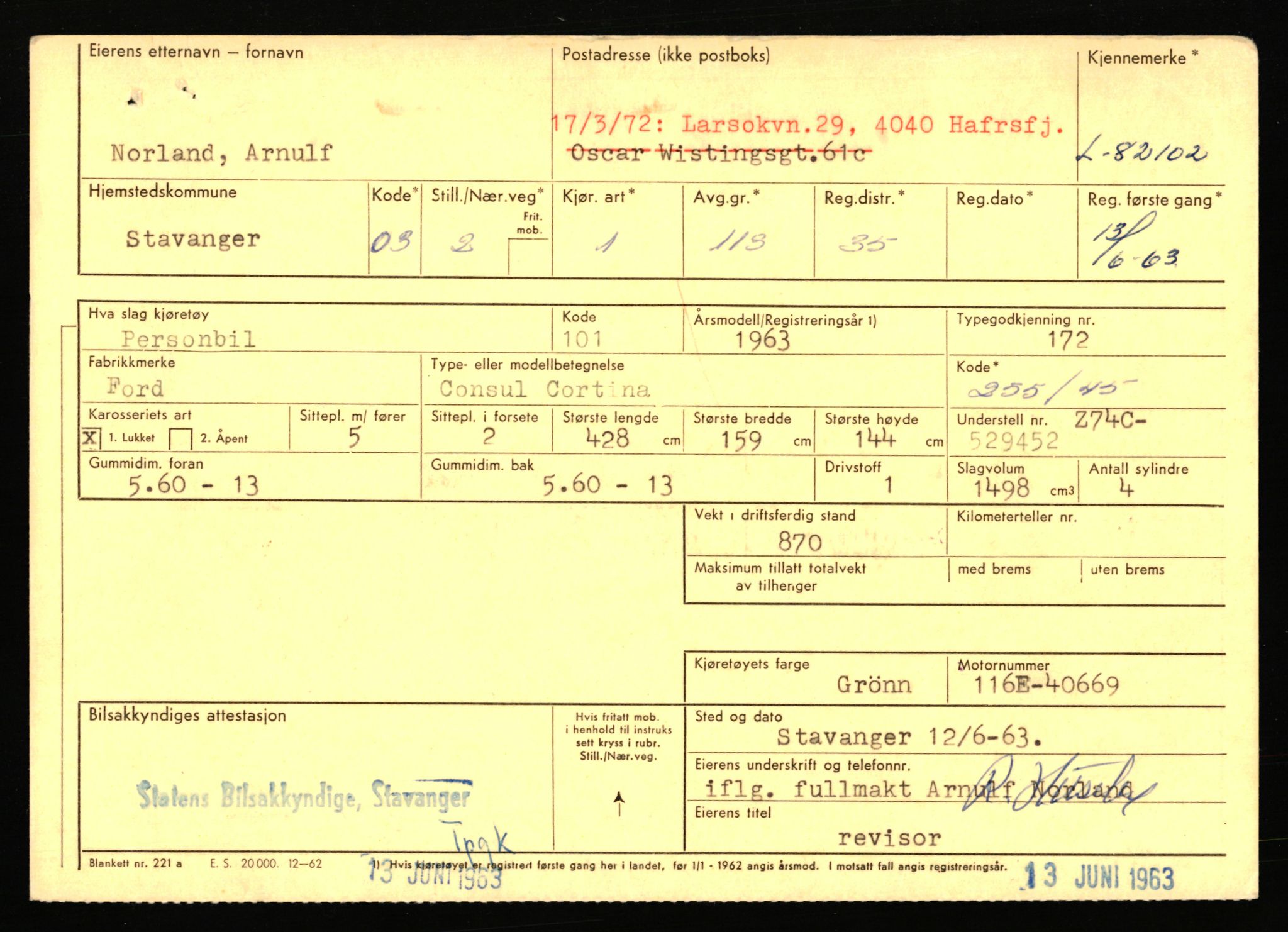
Task: Click the largest length value 428
Action: [x=607, y=438]
